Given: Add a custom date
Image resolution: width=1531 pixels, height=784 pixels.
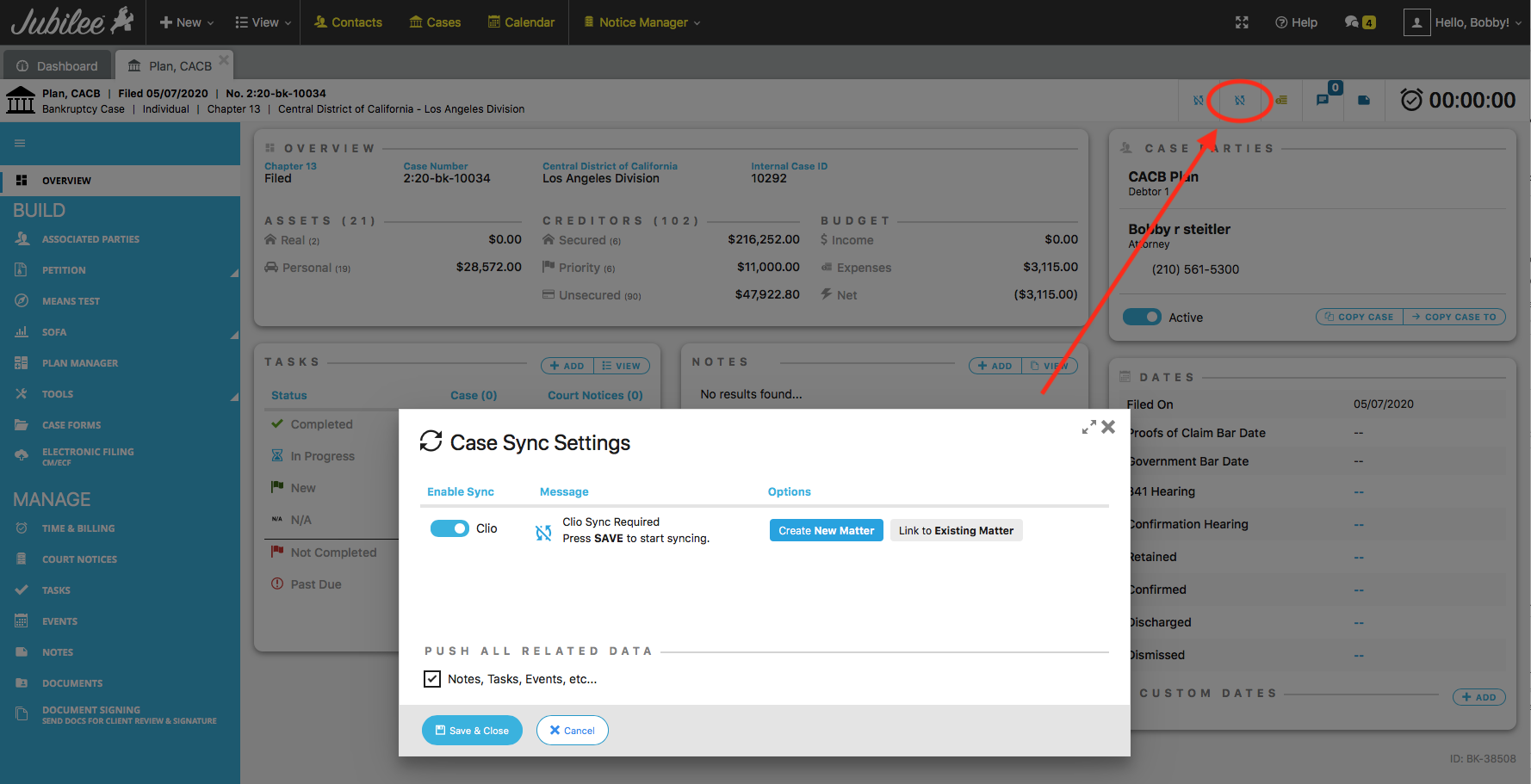Looking at the screenshot, I should point(1479,697).
